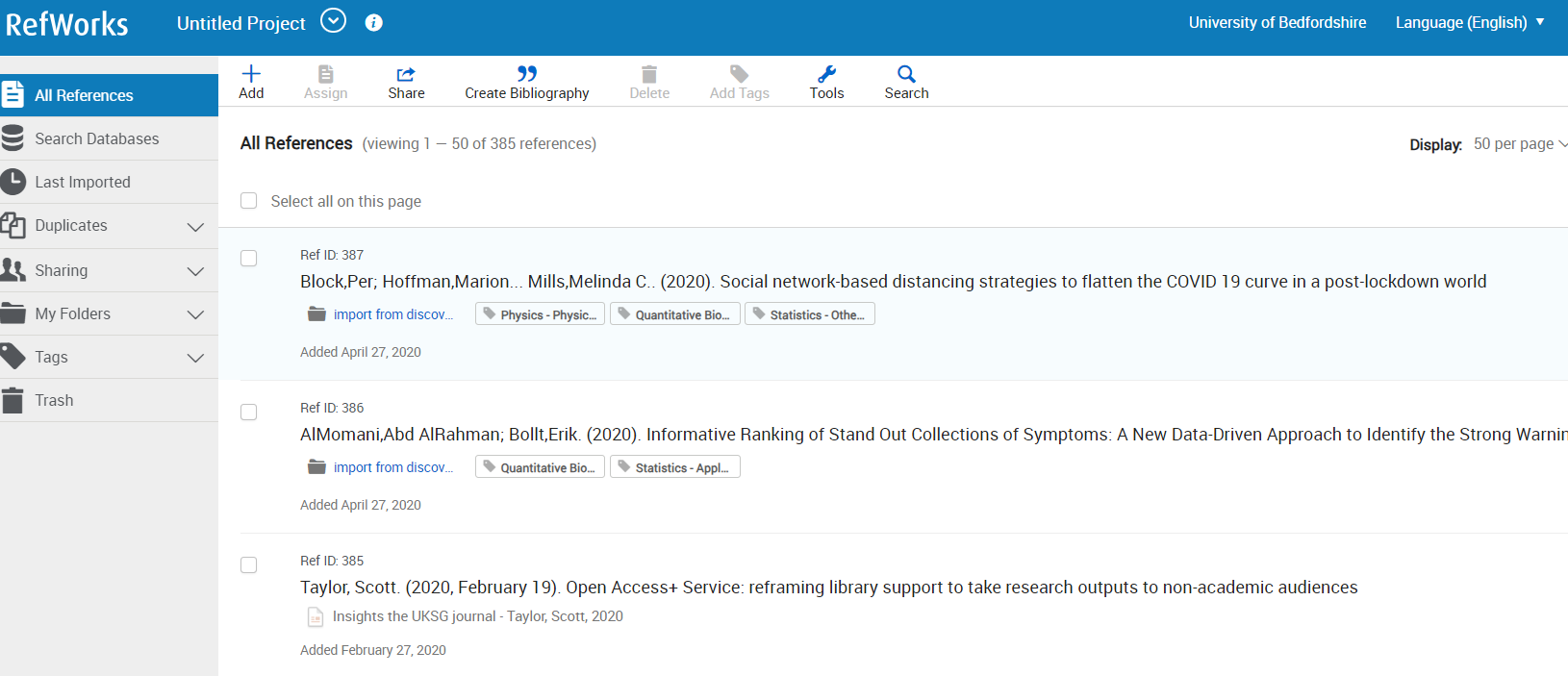This screenshot has width=1568, height=676.
Task: Open the 50 per page display dropdown
Action: [1520, 143]
